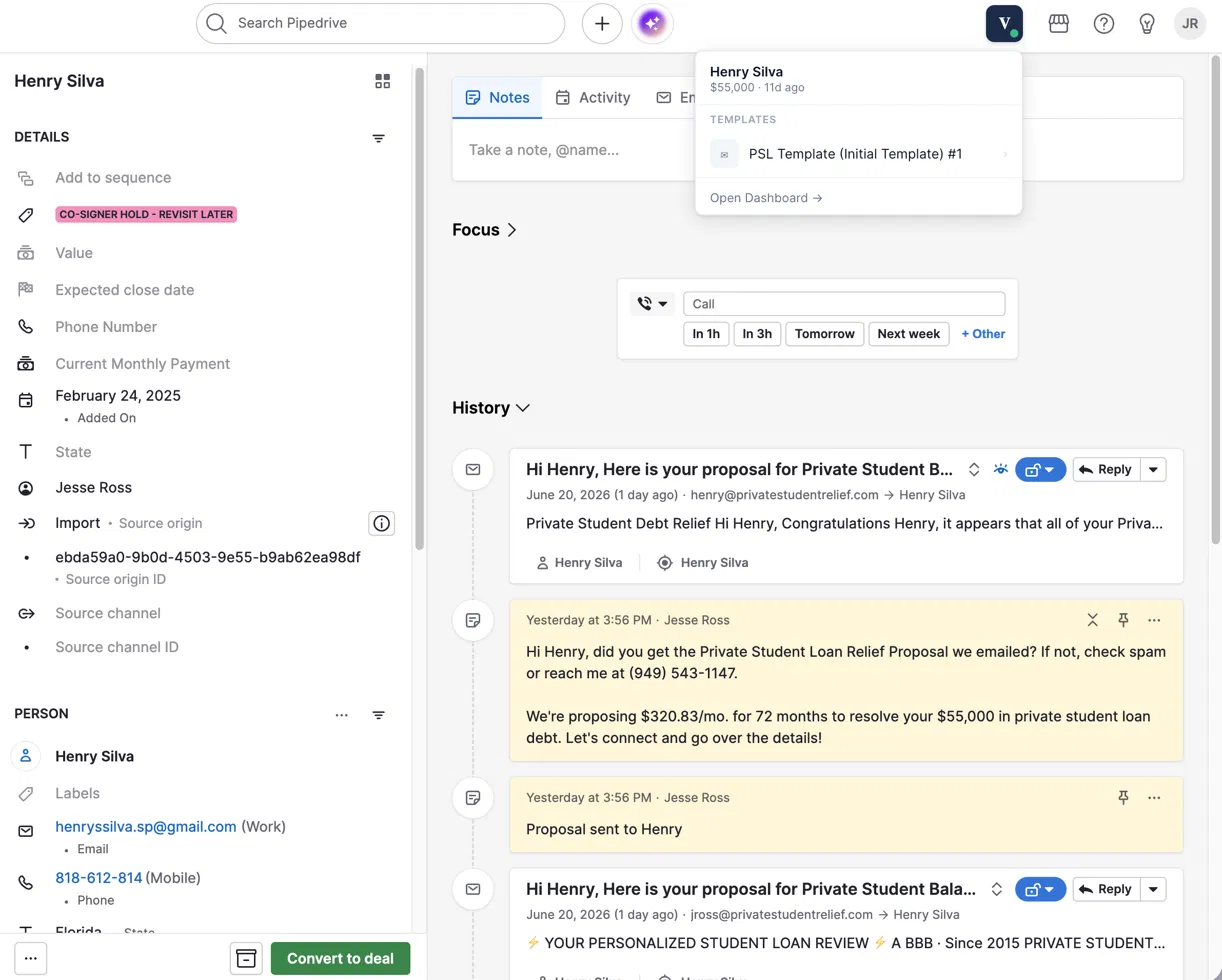Open the Person section three-dot menu

pos(342,715)
